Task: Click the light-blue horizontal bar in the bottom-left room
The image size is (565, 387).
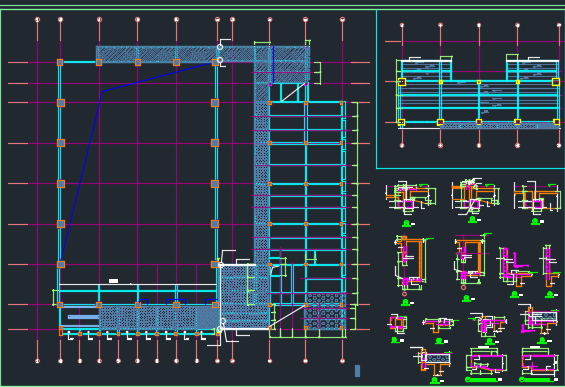Action: point(84,317)
